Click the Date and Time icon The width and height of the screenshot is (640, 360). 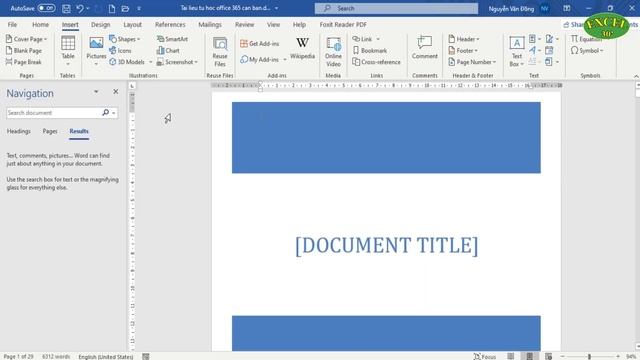(x=549, y=51)
